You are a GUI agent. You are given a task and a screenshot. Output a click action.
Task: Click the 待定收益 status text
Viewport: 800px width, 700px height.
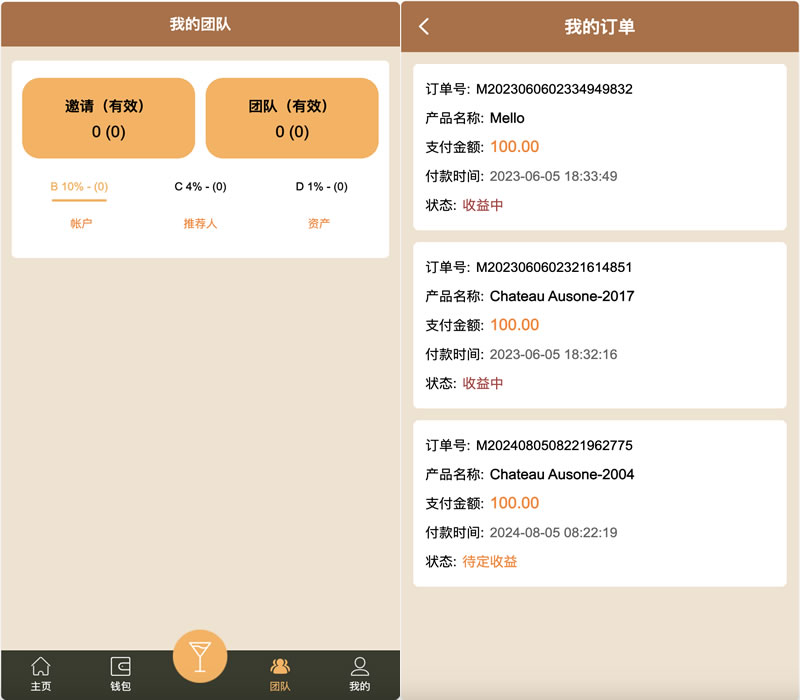tap(490, 562)
